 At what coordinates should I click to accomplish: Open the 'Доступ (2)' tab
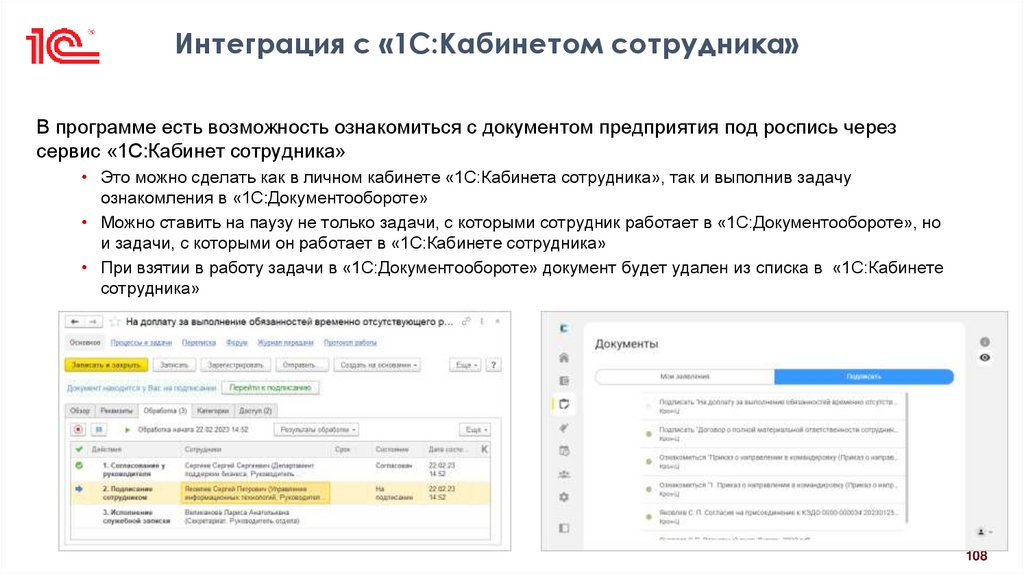point(256,411)
